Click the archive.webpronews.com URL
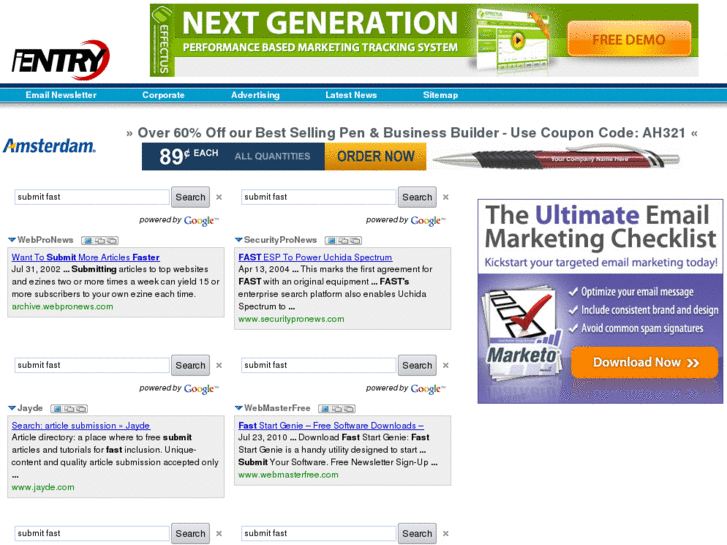 tap(63, 307)
